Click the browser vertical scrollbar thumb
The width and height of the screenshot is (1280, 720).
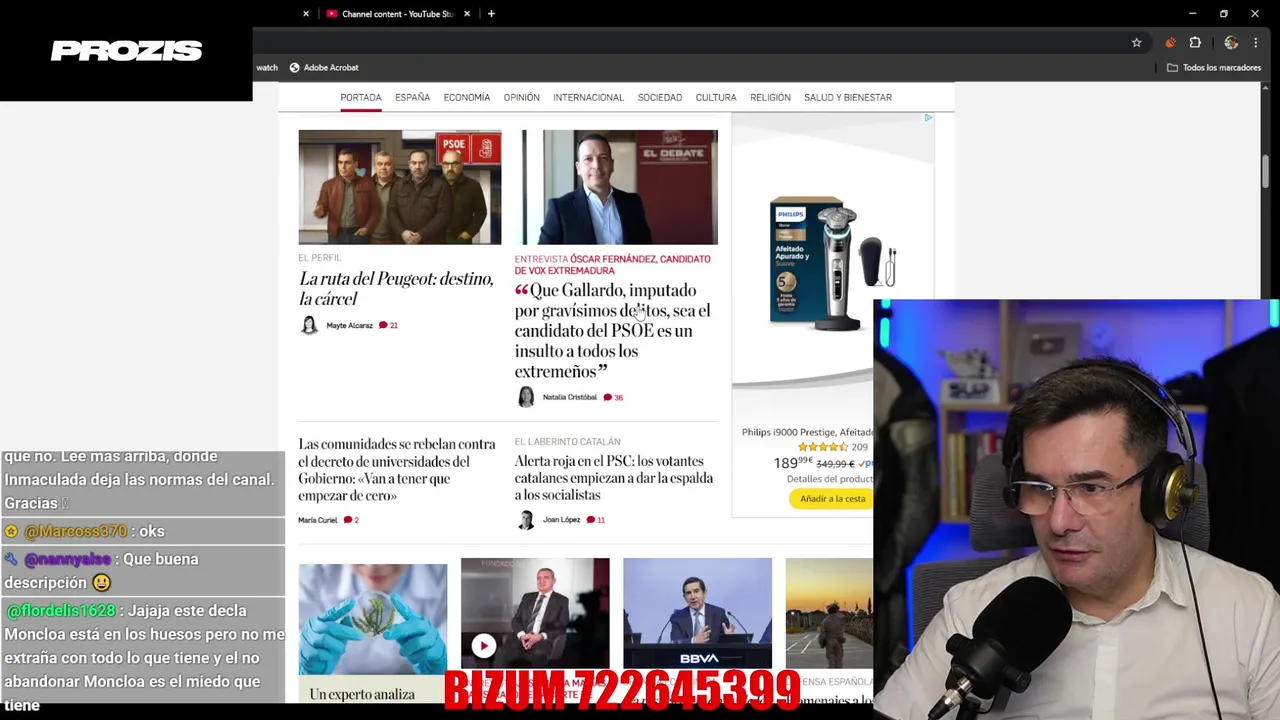point(1264,171)
